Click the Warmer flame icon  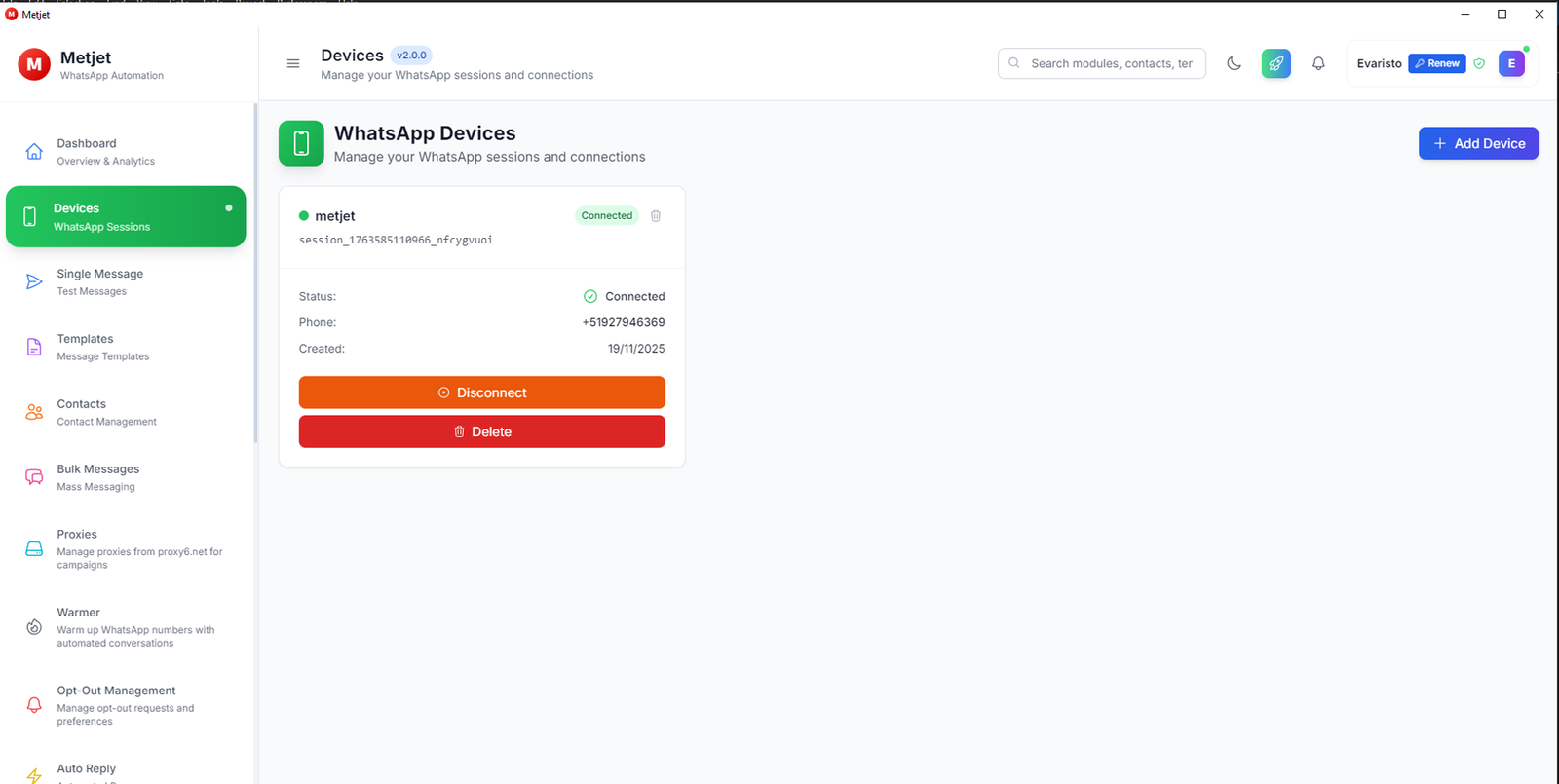[x=34, y=627]
